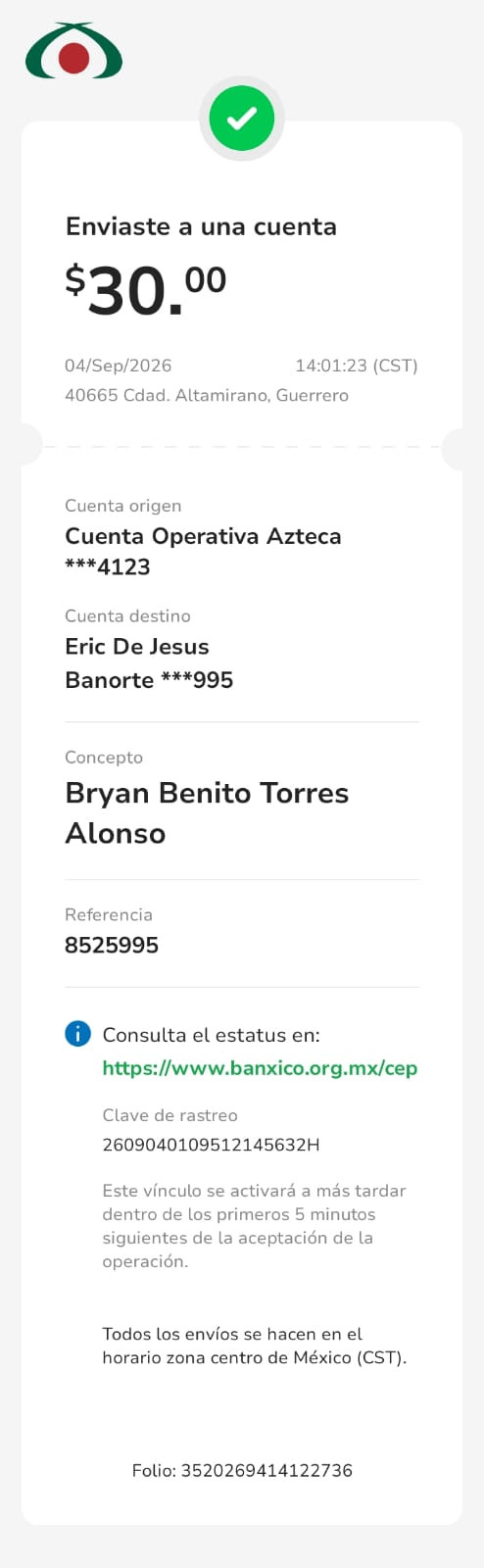This screenshot has height=1568, width=484.
Task: Click the time 14:01:23 (CST)
Action: coord(357,366)
